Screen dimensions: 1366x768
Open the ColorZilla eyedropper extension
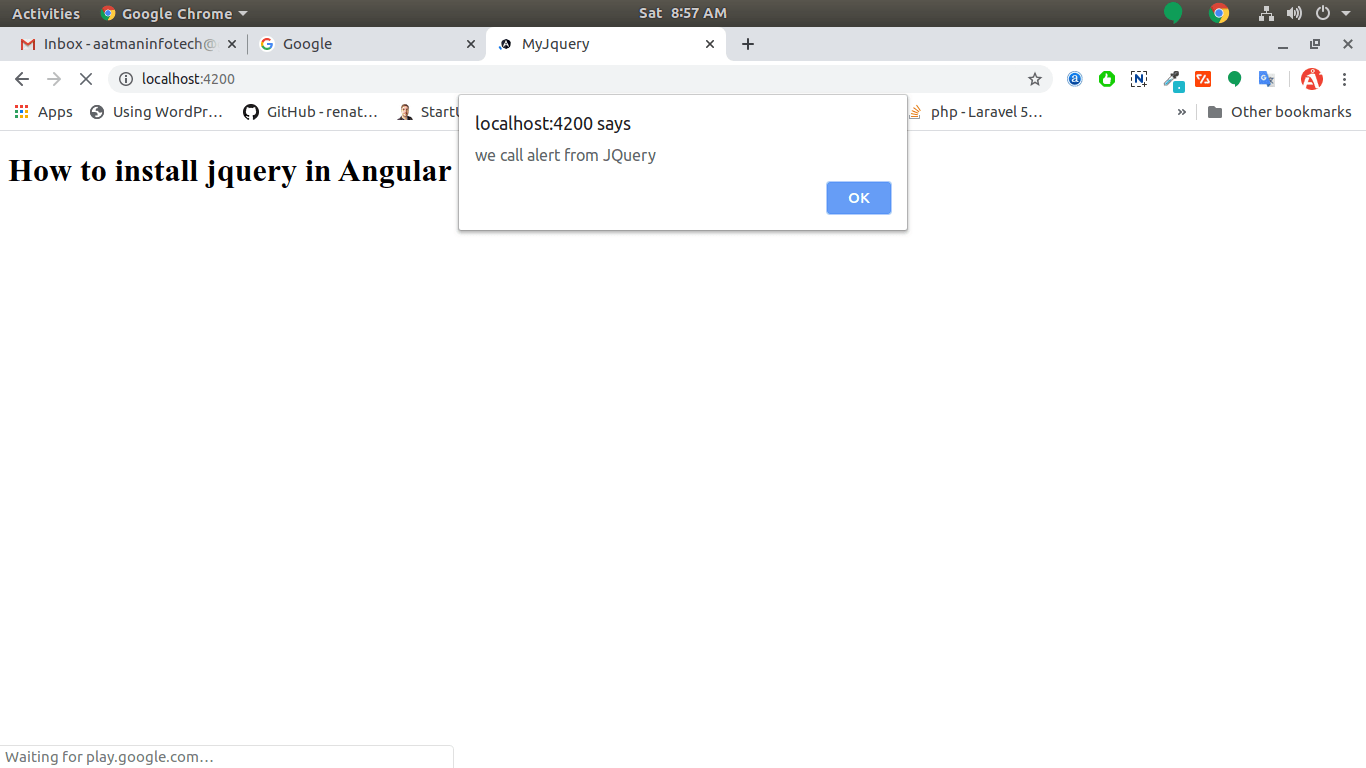1172,79
